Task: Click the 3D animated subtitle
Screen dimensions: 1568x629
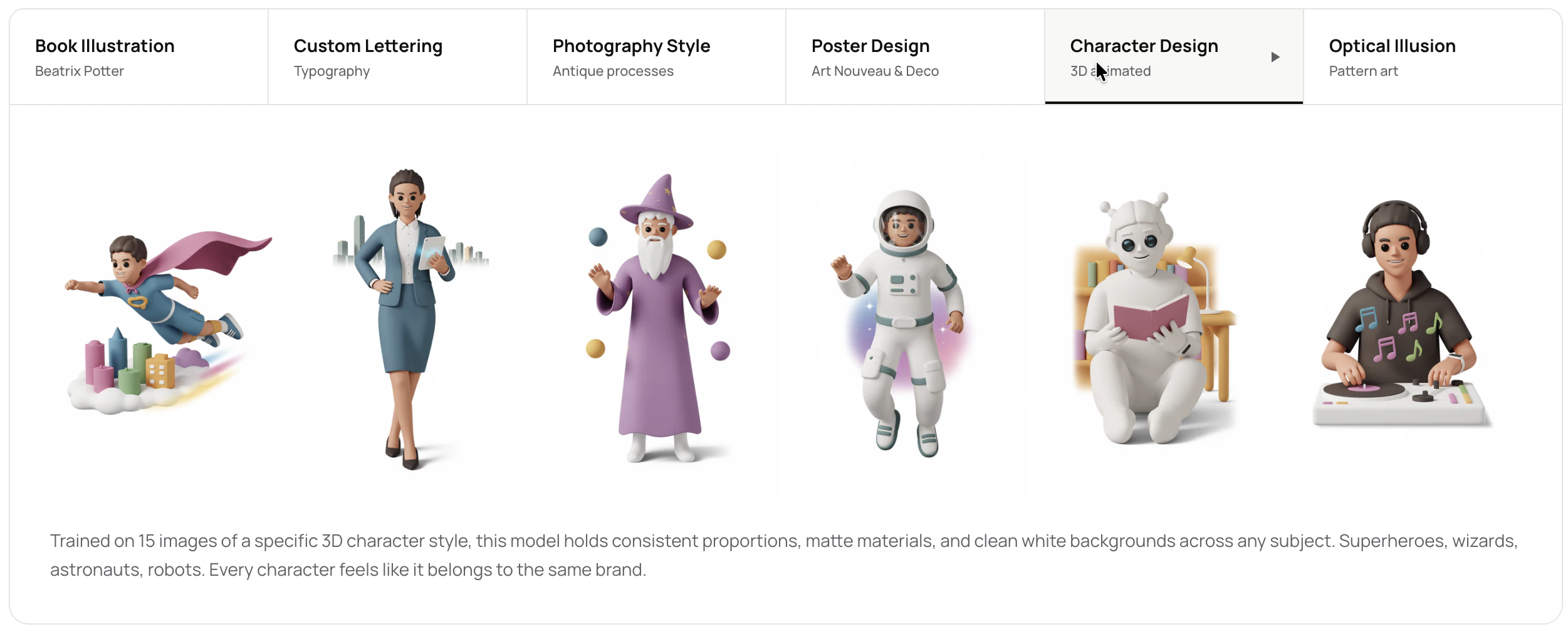Action: (1110, 71)
